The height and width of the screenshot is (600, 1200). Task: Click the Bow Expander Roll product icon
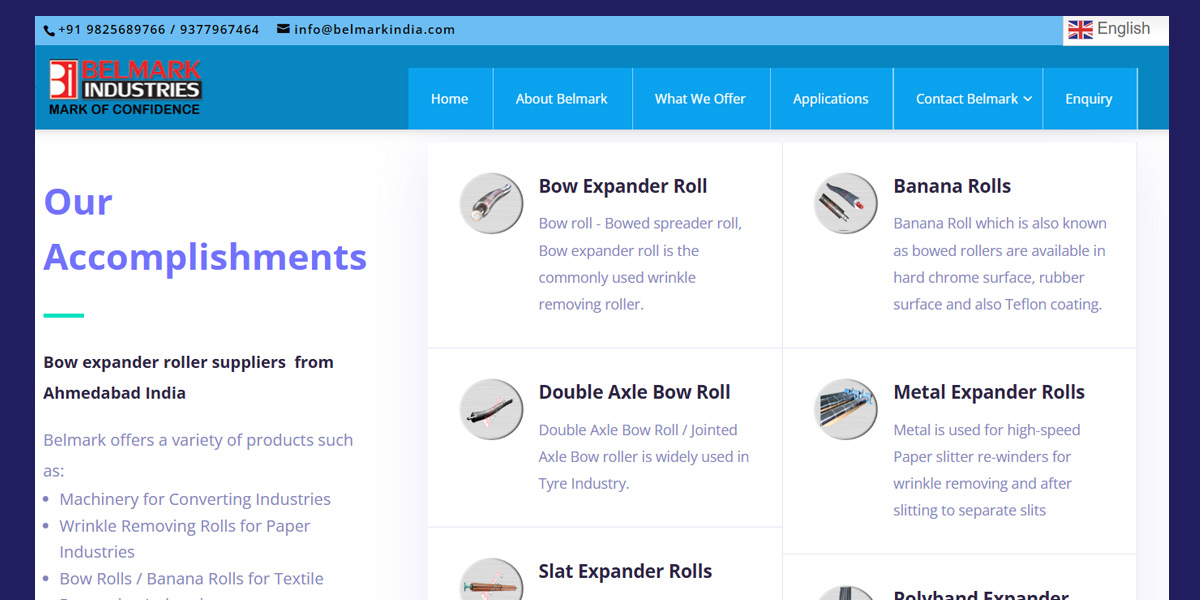coord(491,203)
